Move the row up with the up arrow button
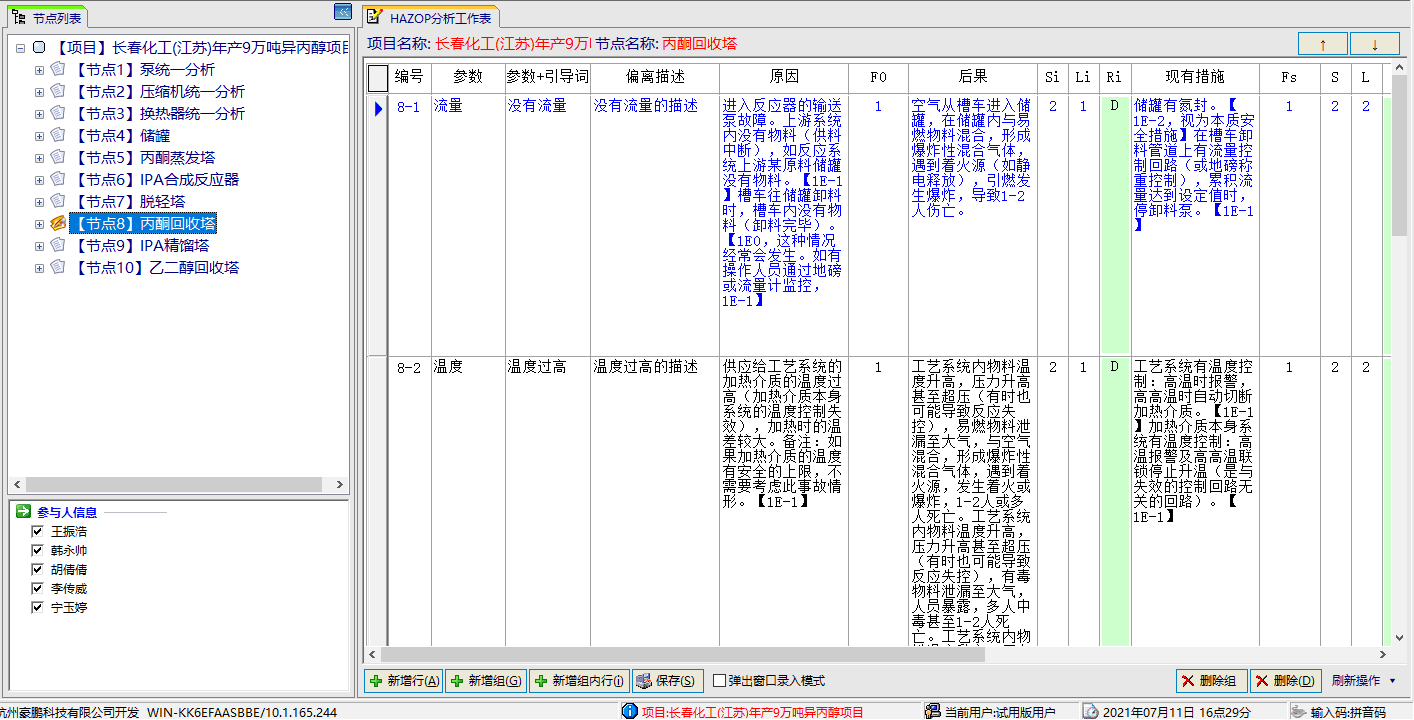This screenshot has width=1414, height=720. click(1323, 44)
